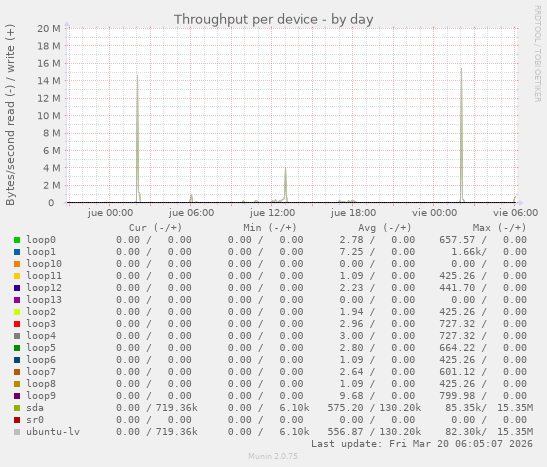The height and width of the screenshot is (467, 547).
Task: Click the 'jue 06:00' time axis label
Action: pos(191,213)
